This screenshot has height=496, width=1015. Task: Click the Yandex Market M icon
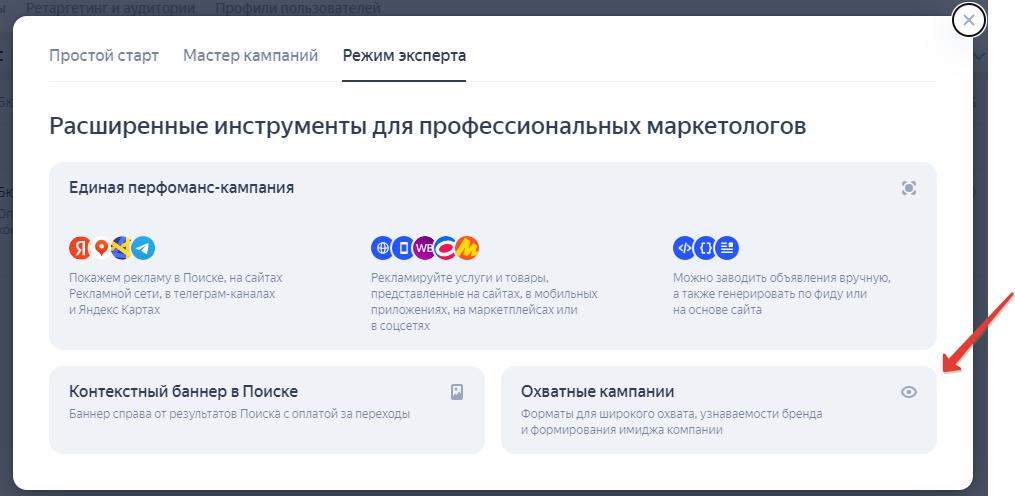point(467,247)
